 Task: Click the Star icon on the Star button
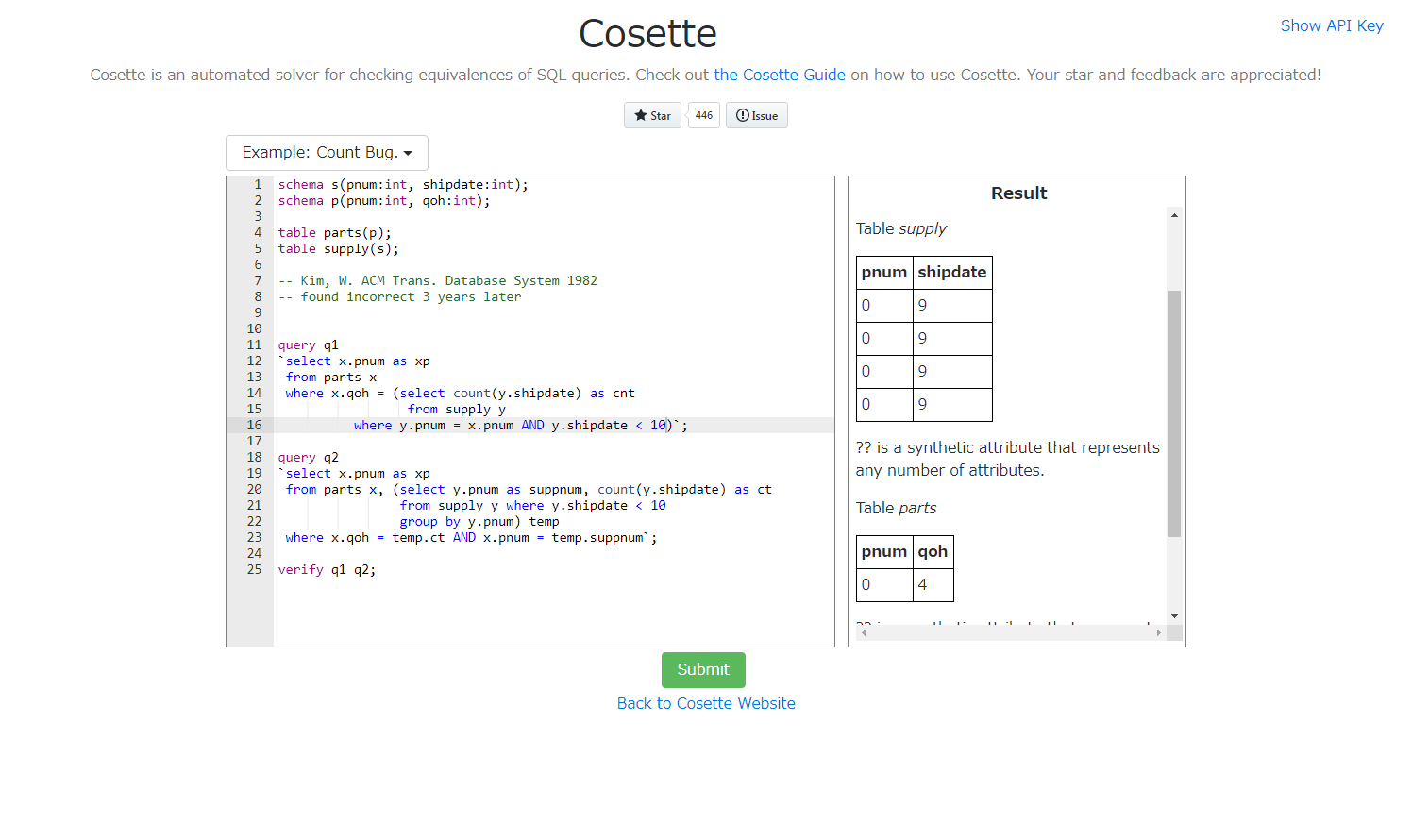pyautogui.click(x=641, y=114)
